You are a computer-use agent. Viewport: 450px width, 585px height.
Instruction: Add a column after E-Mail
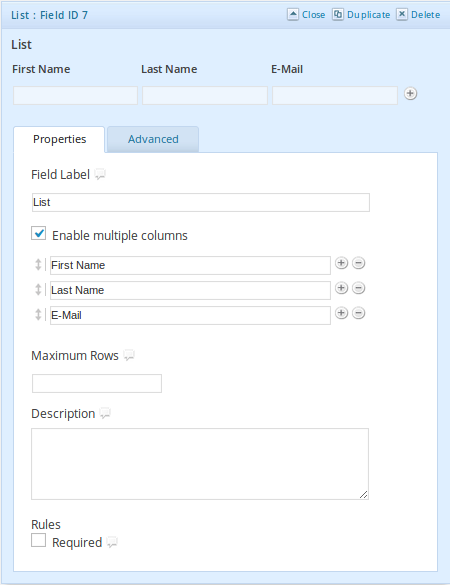pos(341,313)
